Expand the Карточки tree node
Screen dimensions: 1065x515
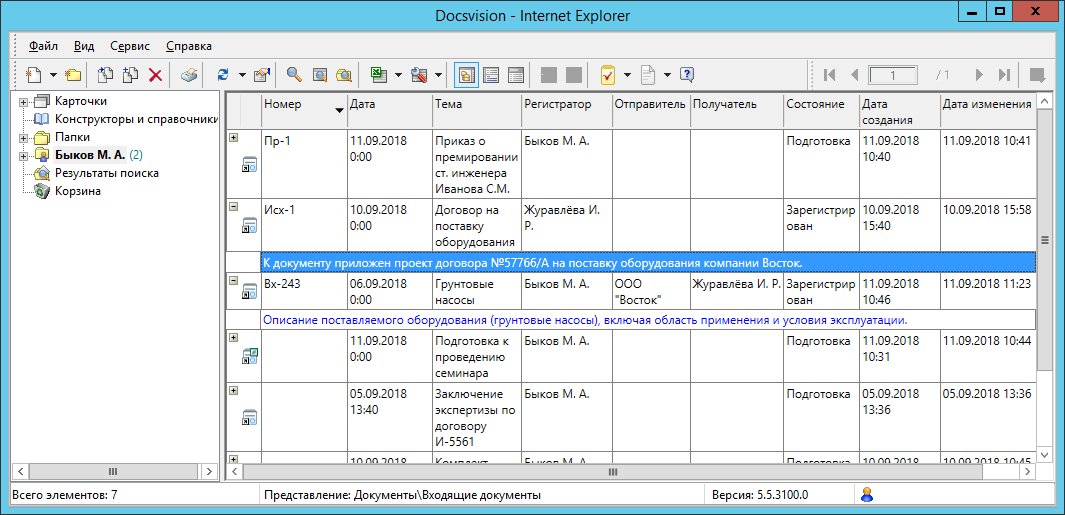tap(22, 101)
